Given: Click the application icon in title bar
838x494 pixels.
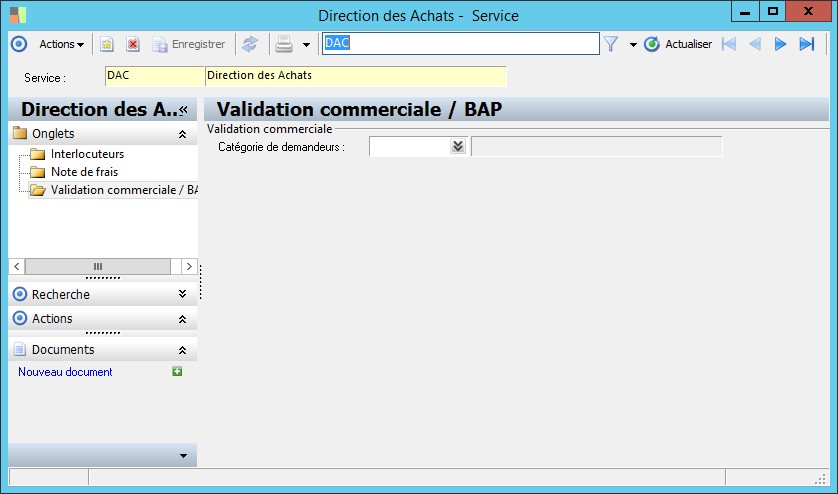Looking at the screenshot, I should [x=18, y=15].
